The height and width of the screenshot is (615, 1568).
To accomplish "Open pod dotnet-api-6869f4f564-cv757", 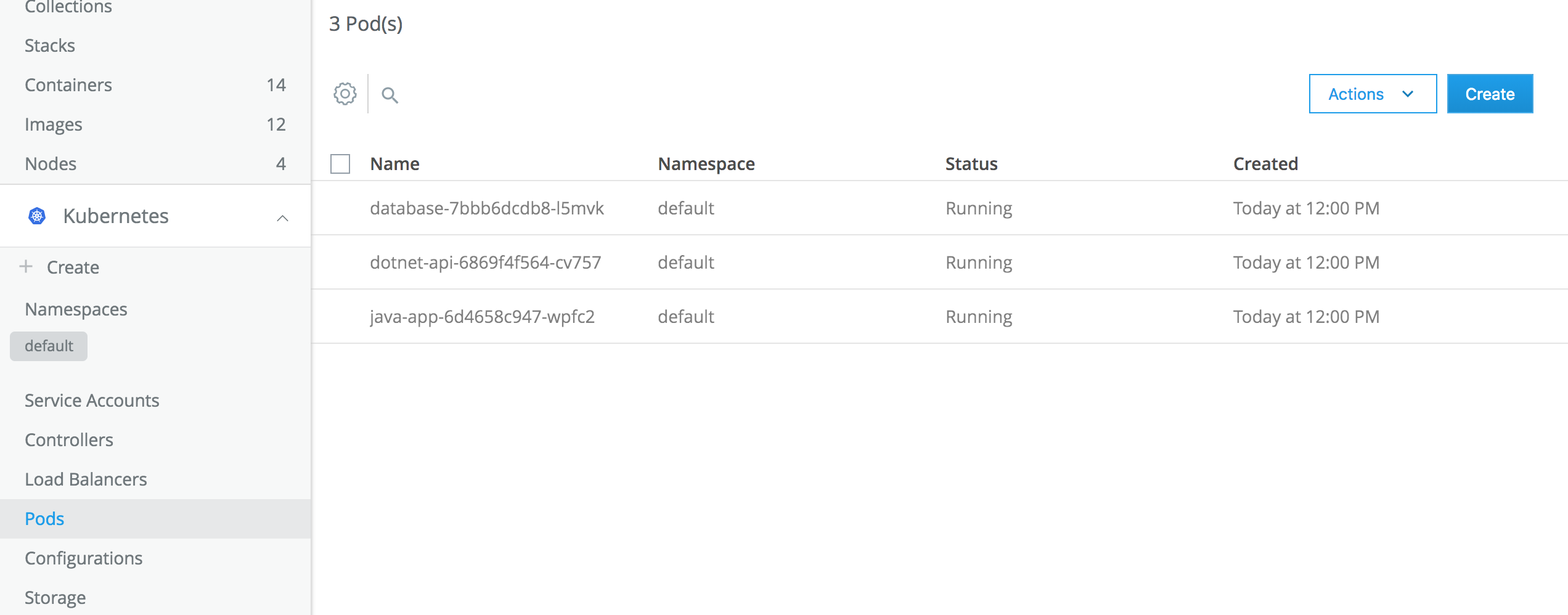I will pos(486,263).
